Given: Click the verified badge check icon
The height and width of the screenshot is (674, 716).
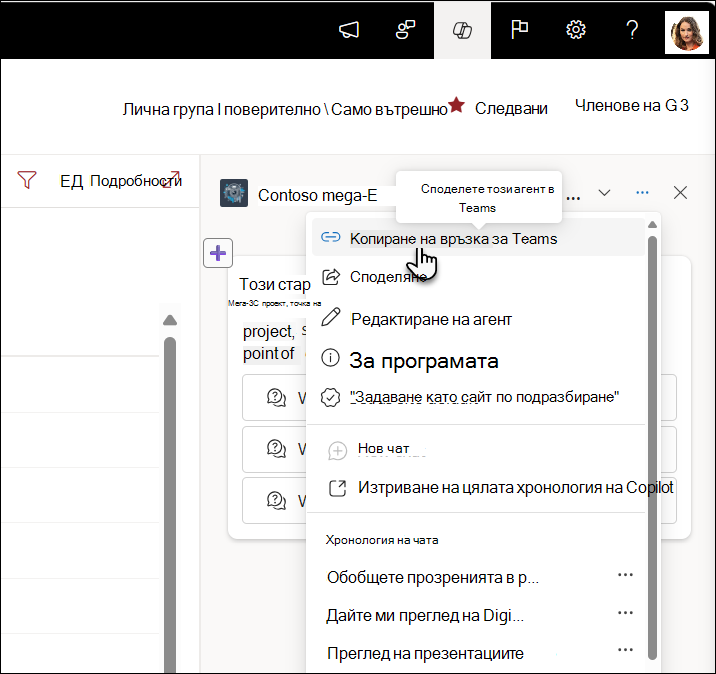Looking at the screenshot, I should pos(331,397).
